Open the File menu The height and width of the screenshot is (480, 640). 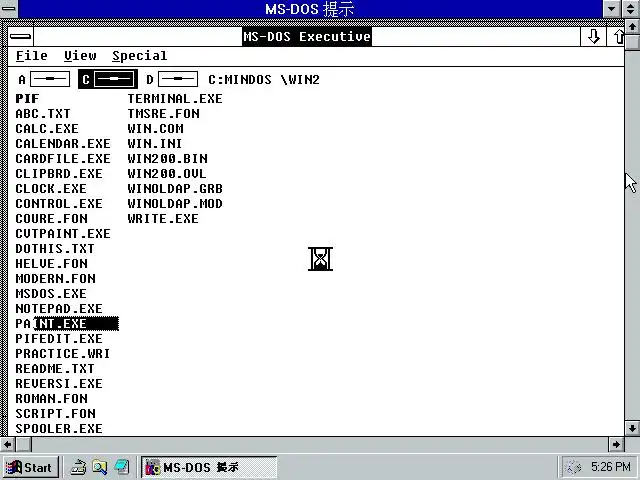coord(31,56)
